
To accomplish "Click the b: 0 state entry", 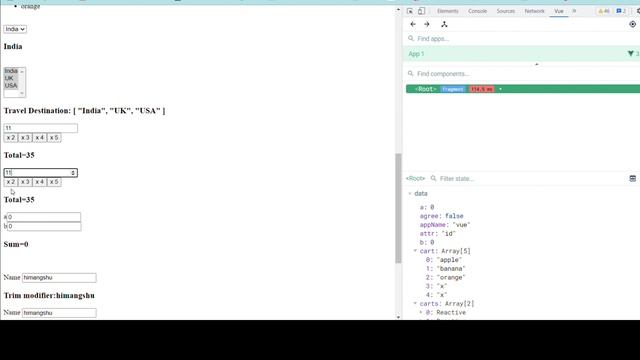I will [x=427, y=242].
